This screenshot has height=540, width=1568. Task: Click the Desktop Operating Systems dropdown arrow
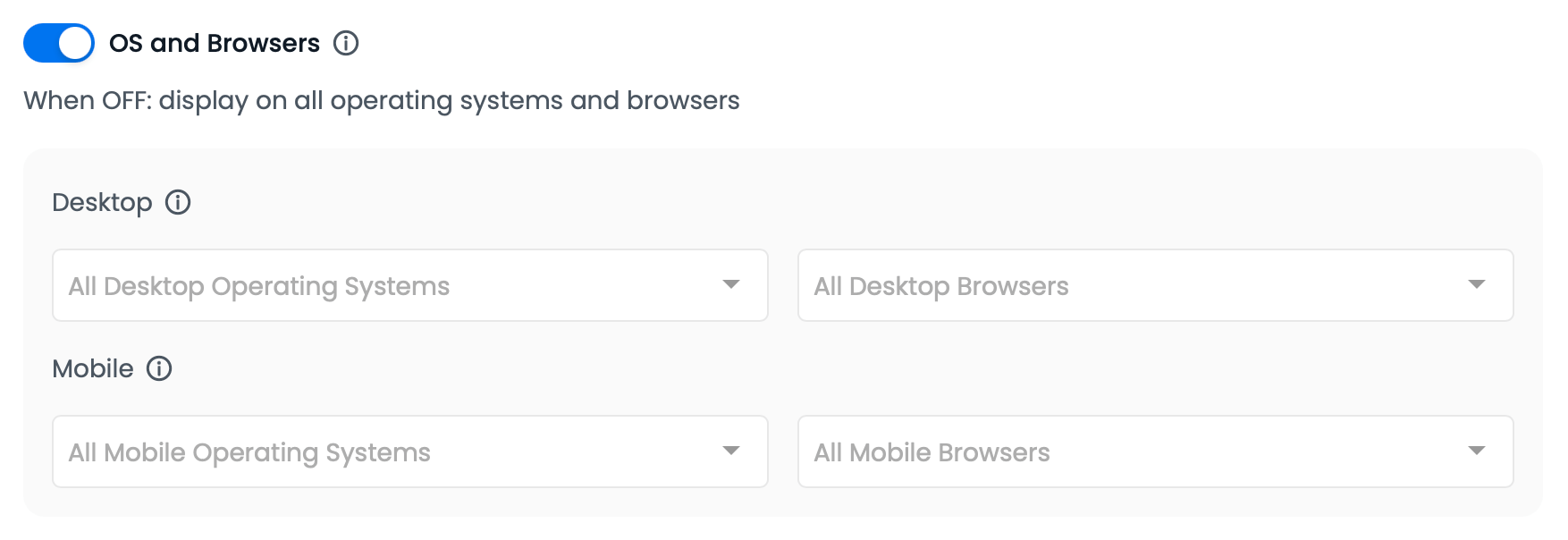(x=731, y=284)
